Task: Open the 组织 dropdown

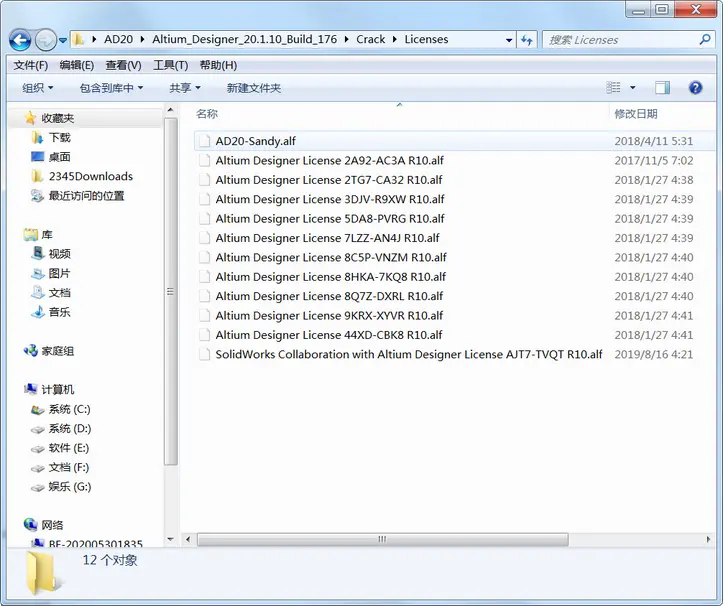Action: (37, 88)
